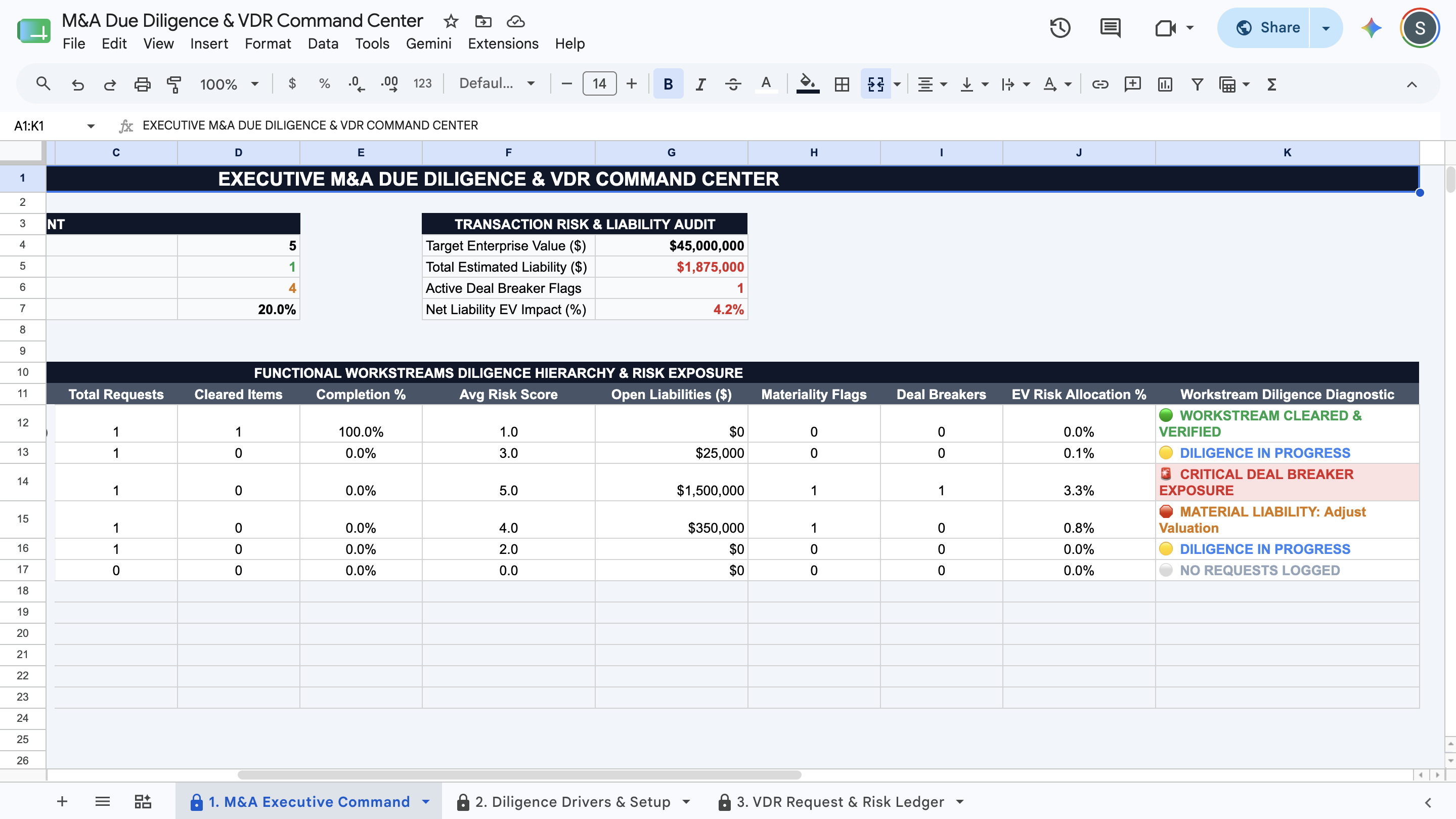The image size is (1456, 819).
Task: Insert a chart from the toolbar
Action: pyautogui.click(x=1165, y=84)
